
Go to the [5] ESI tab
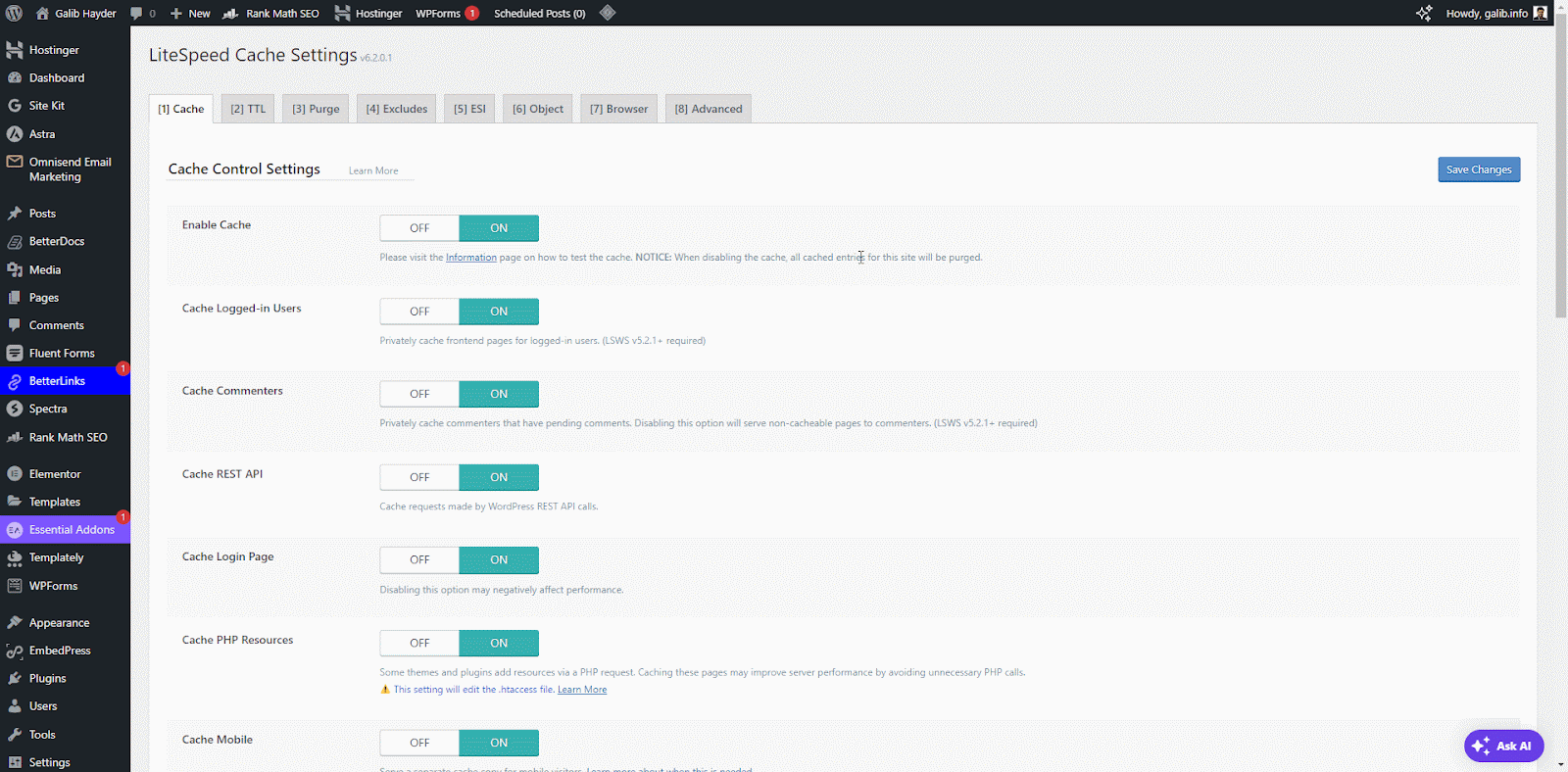(x=469, y=109)
